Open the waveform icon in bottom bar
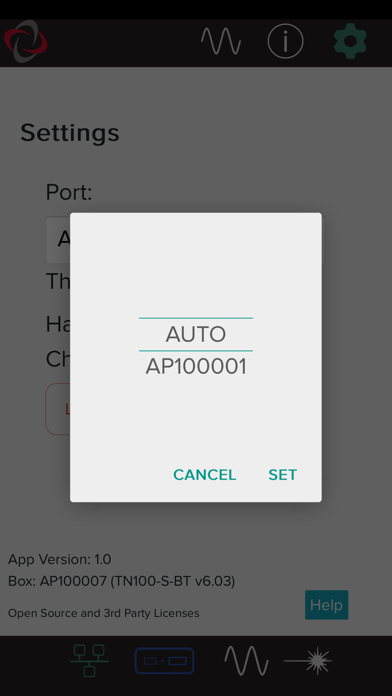This screenshot has height=696, width=392. 246,661
